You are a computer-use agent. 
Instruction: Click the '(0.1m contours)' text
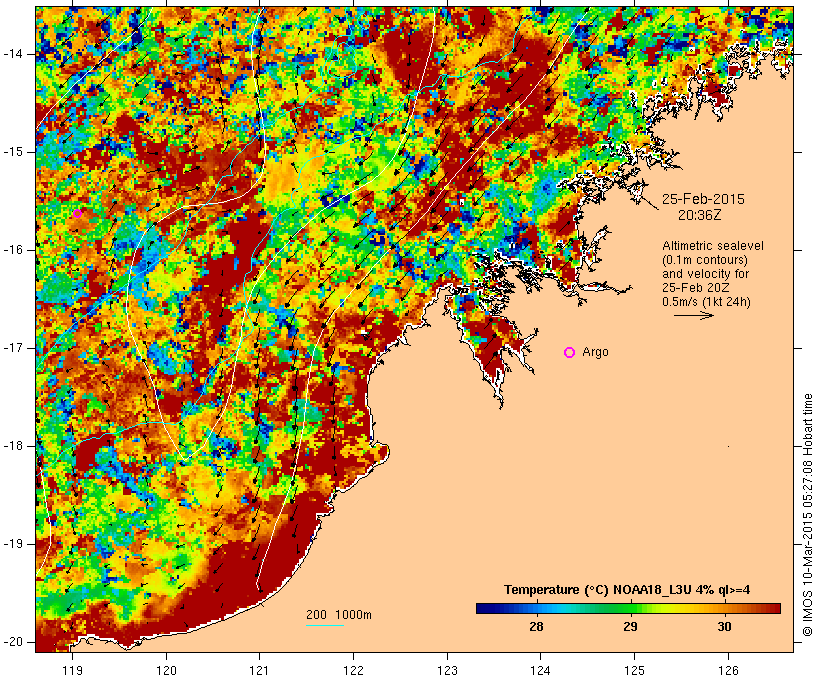(705, 260)
